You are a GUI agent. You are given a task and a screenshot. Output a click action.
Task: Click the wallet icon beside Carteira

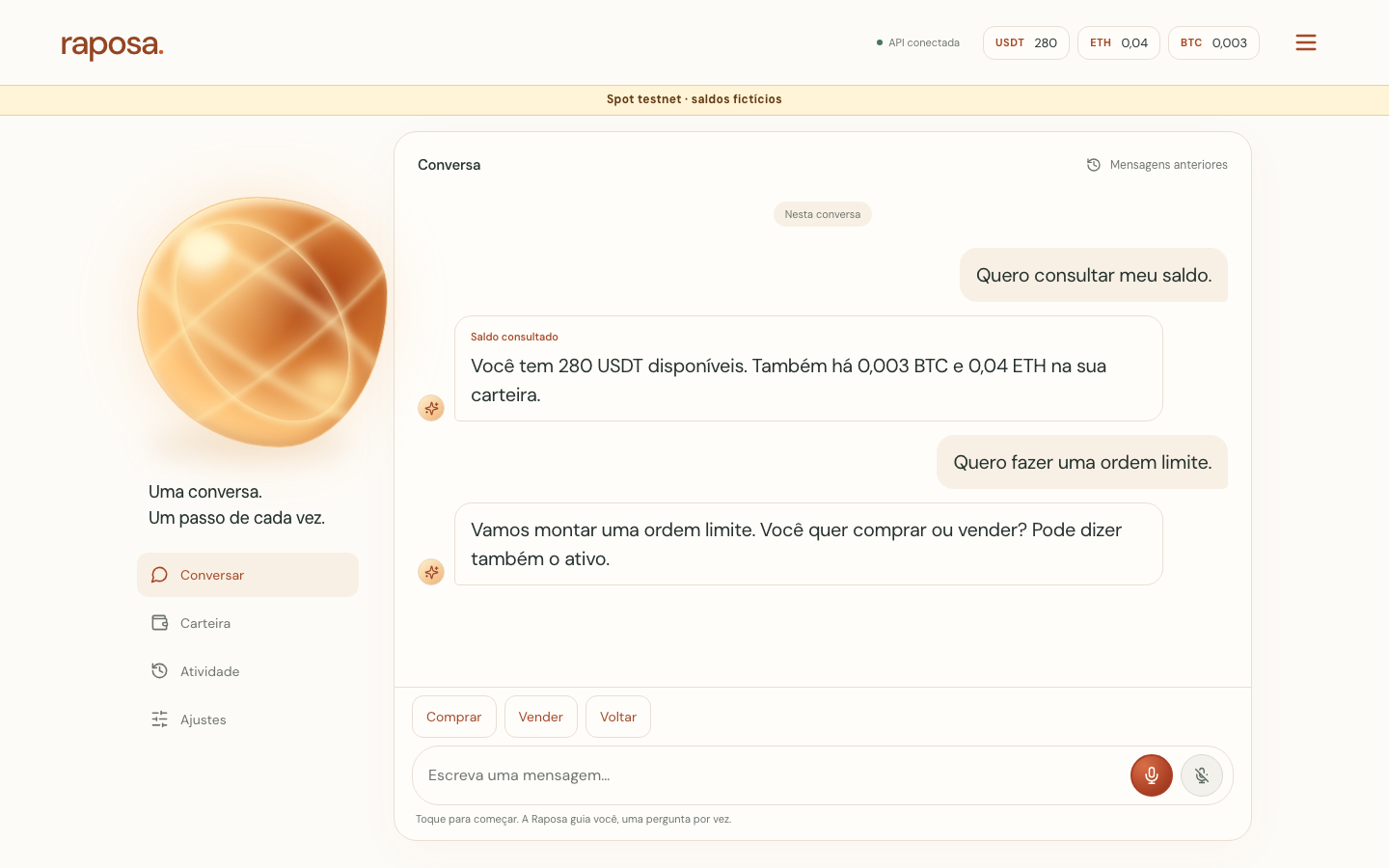pyautogui.click(x=160, y=623)
